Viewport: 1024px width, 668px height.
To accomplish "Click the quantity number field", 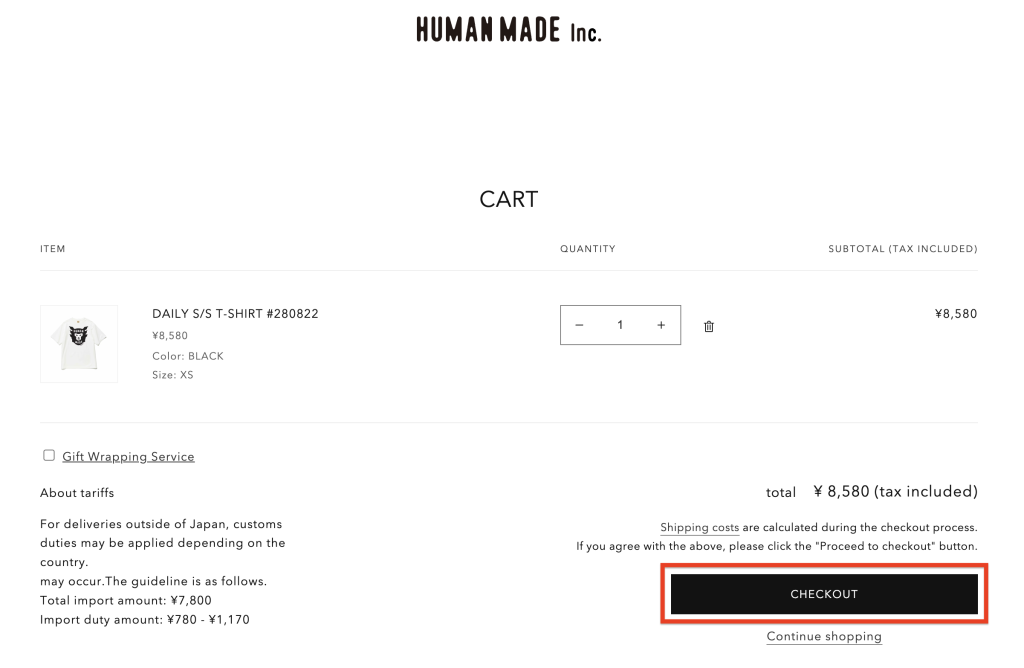I will (620, 325).
